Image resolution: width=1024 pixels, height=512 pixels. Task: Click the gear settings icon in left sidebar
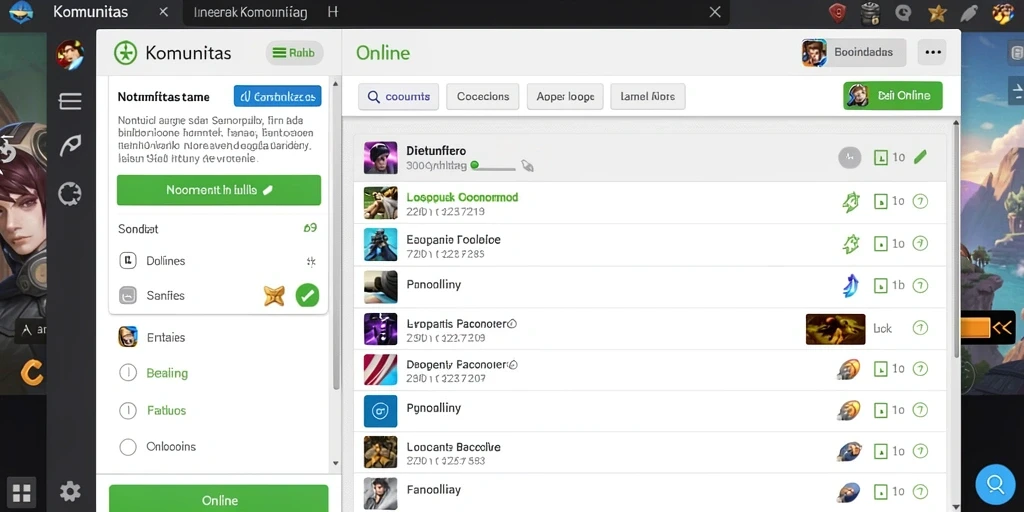tap(70, 491)
